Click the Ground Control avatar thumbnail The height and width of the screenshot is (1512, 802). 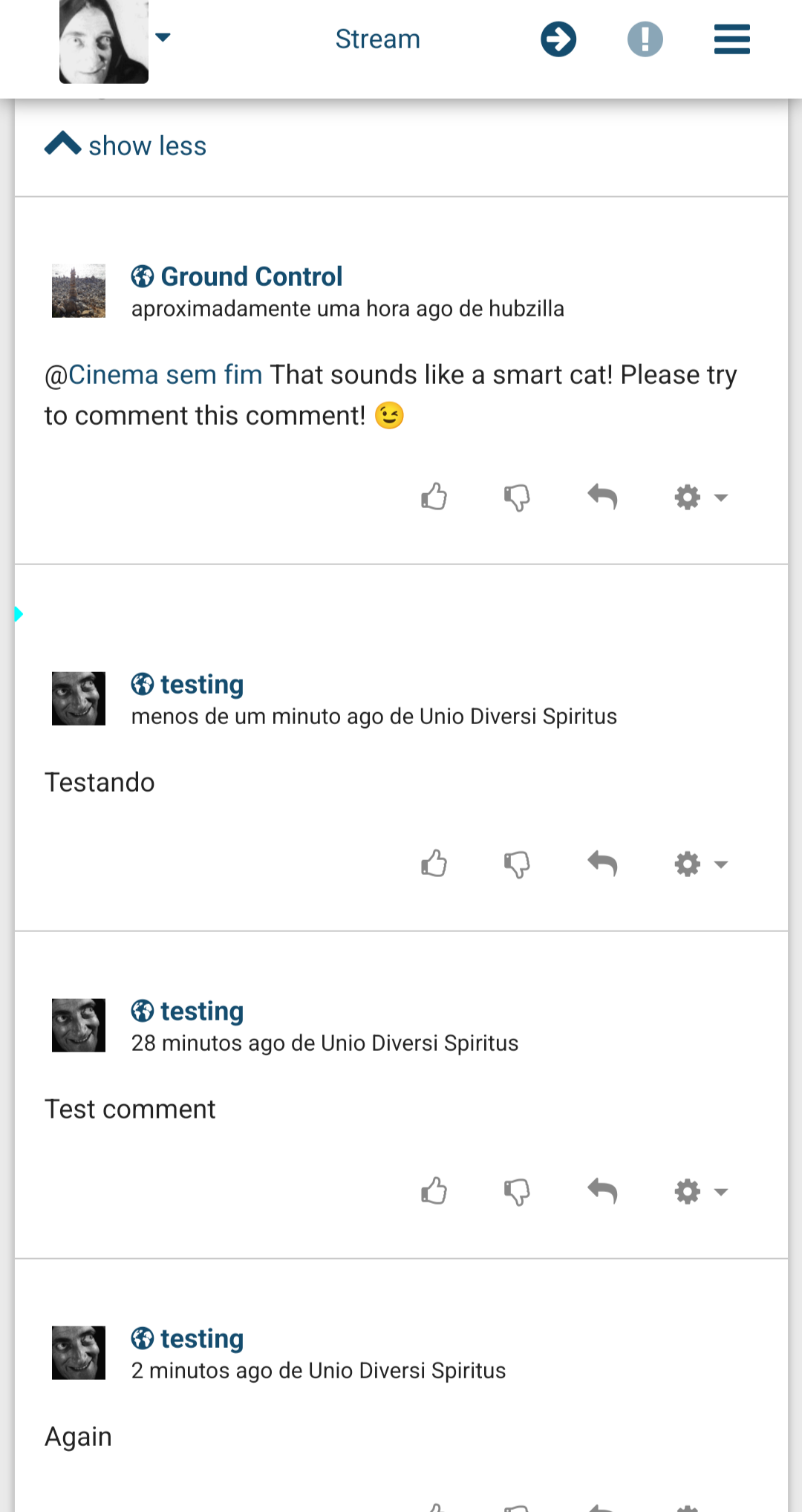point(79,291)
